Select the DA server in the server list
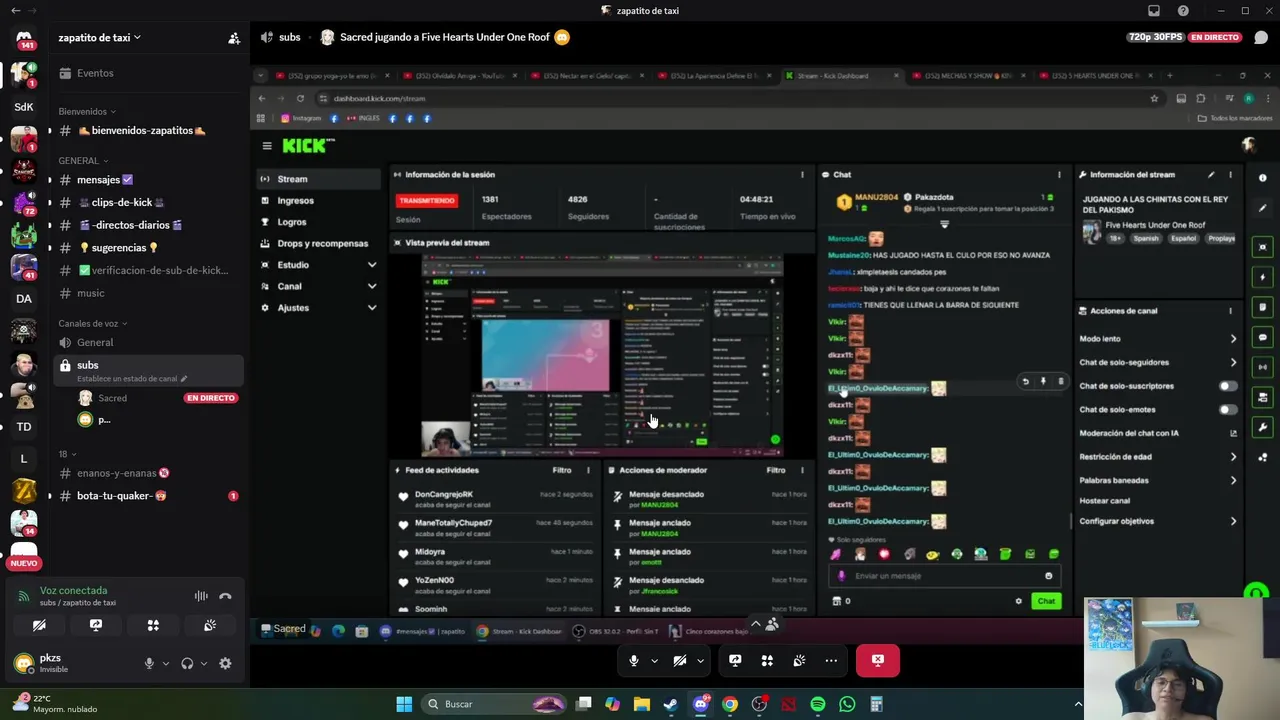The width and height of the screenshot is (1280, 720). [x=24, y=298]
